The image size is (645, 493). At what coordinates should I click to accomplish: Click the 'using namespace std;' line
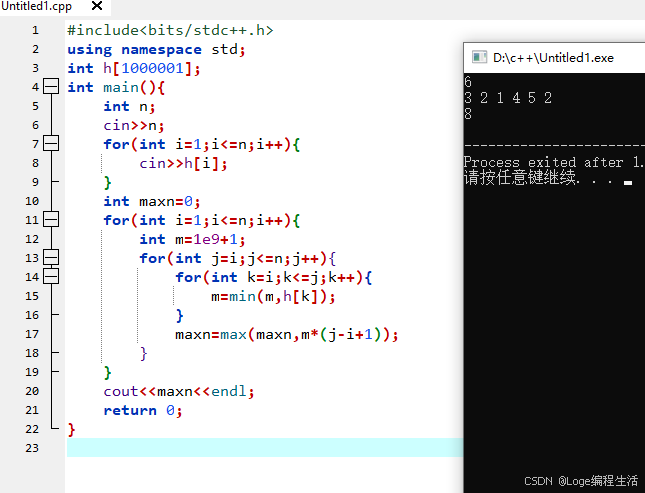(x=156, y=50)
